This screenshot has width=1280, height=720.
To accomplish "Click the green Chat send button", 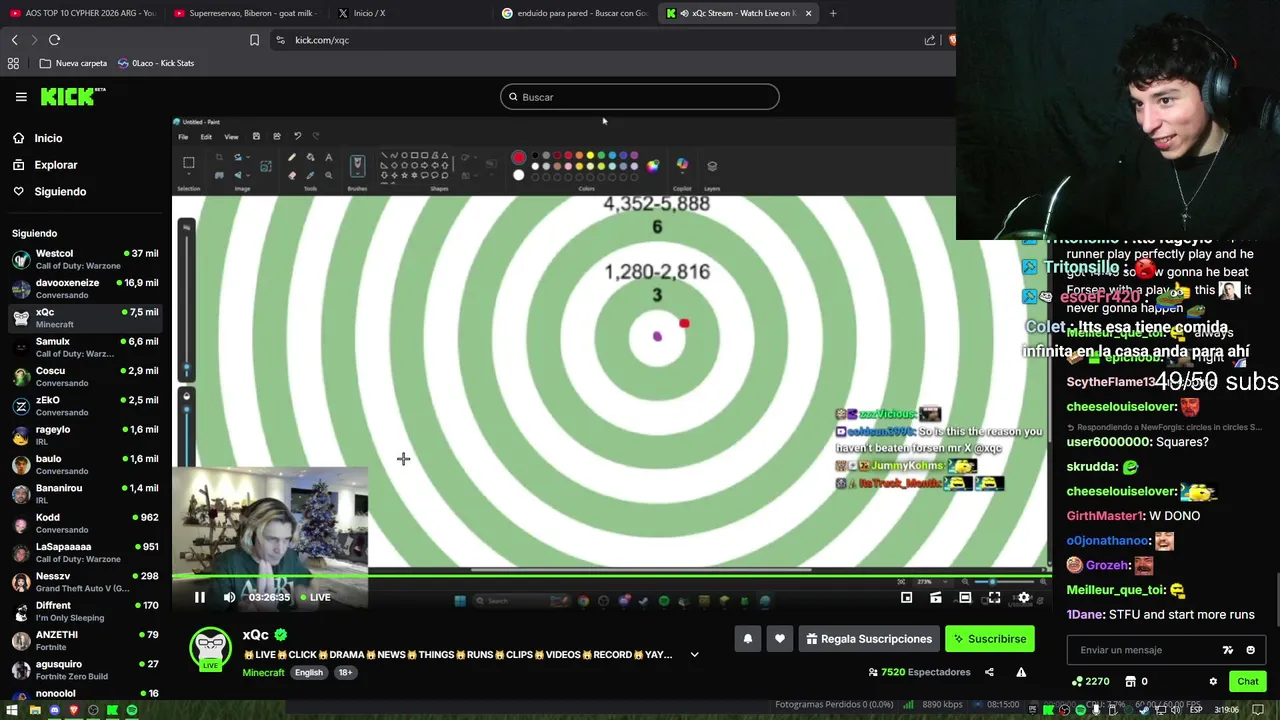I will (x=1247, y=682).
